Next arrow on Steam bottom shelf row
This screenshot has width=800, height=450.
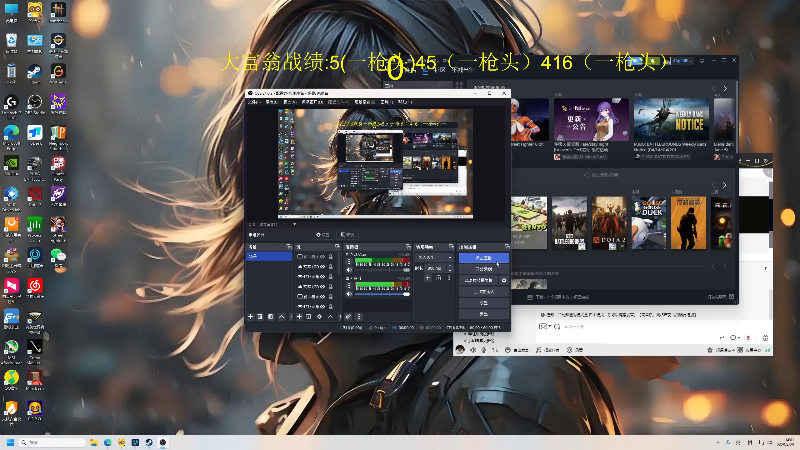(724, 266)
